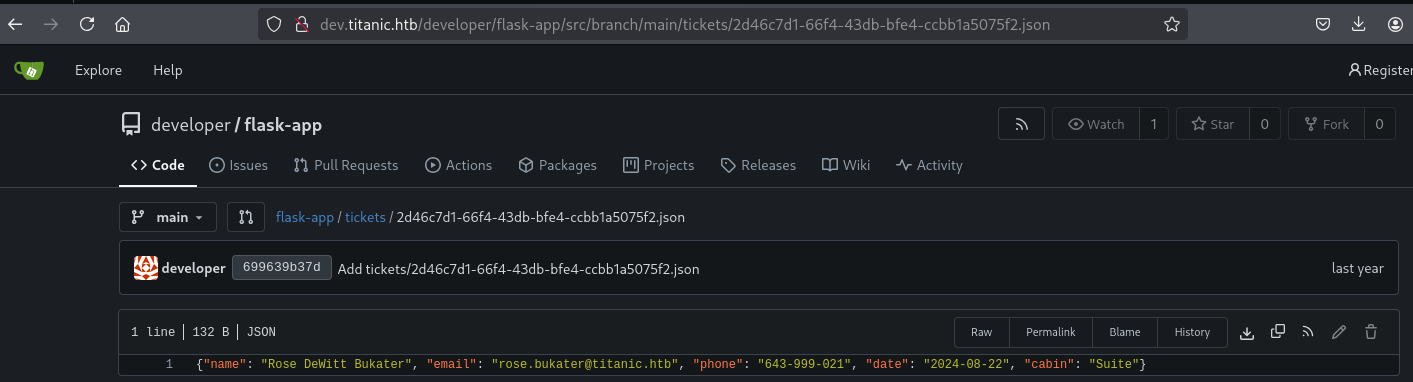
Task: Go to the Packages tab
Action: (557, 165)
